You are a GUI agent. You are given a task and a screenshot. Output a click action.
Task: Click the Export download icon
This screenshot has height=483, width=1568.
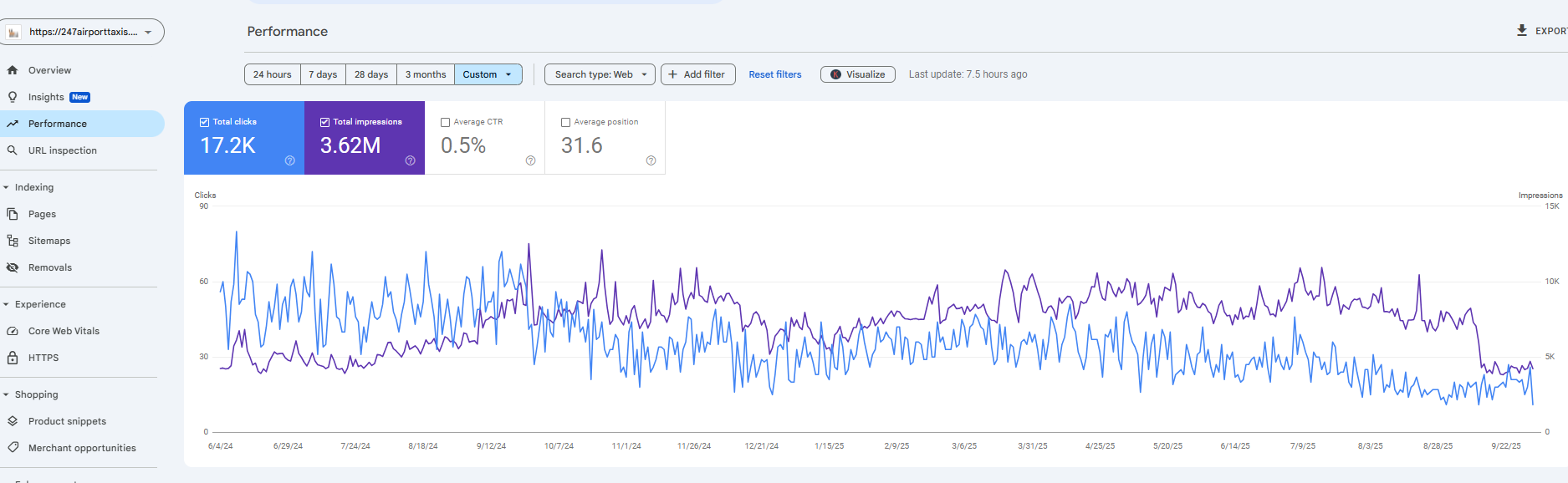(x=1521, y=31)
